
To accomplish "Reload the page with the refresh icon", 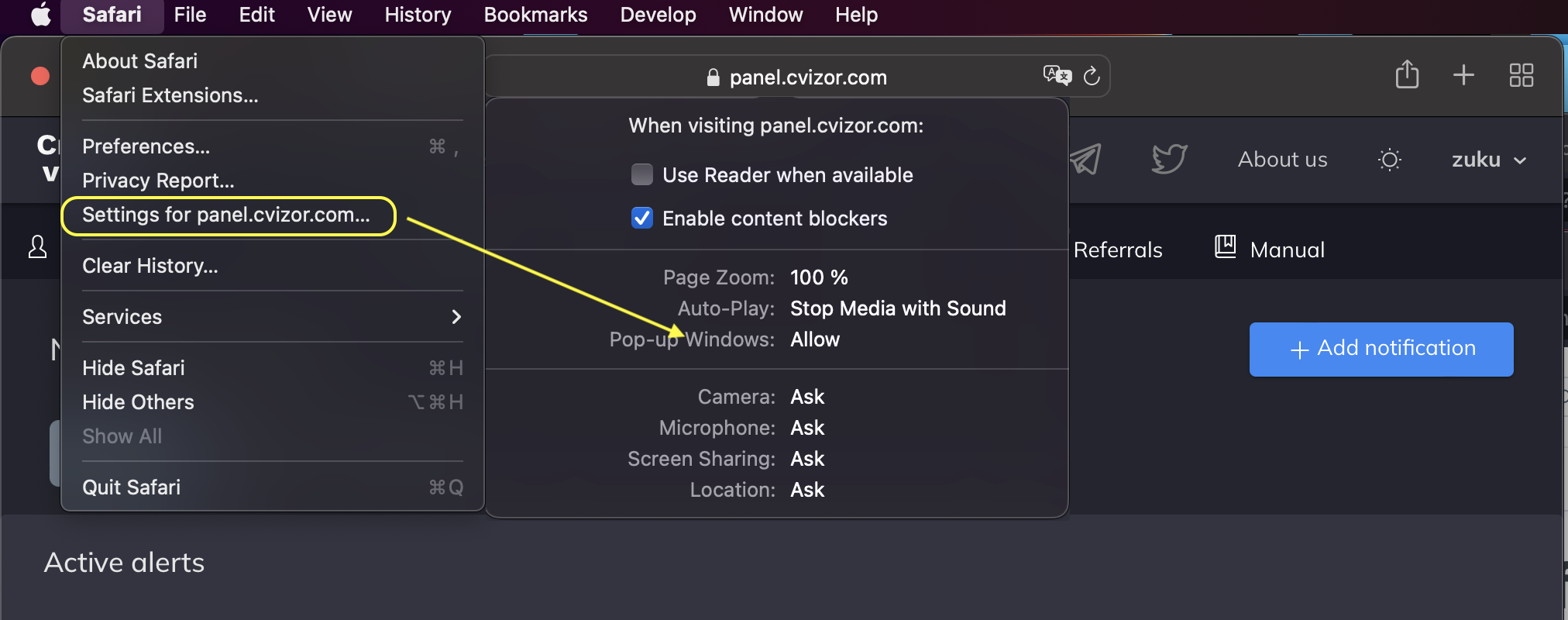I will click(x=1092, y=76).
